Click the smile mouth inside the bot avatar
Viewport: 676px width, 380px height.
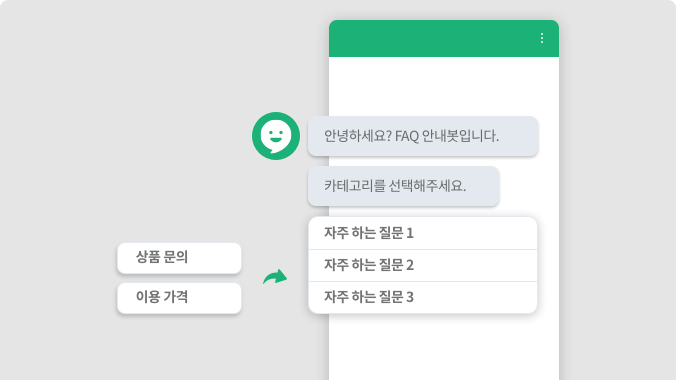pos(276,139)
